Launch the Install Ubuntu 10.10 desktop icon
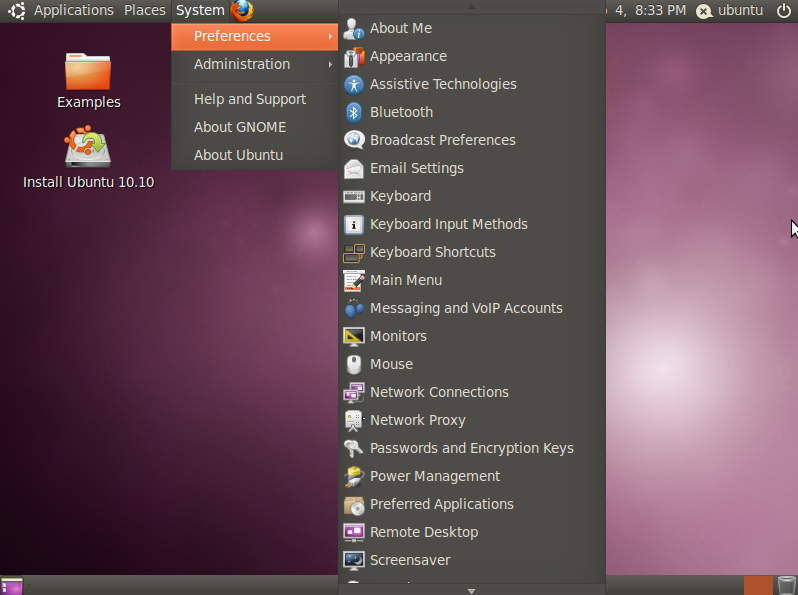The height and width of the screenshot is (595, 798). [88, 149]
